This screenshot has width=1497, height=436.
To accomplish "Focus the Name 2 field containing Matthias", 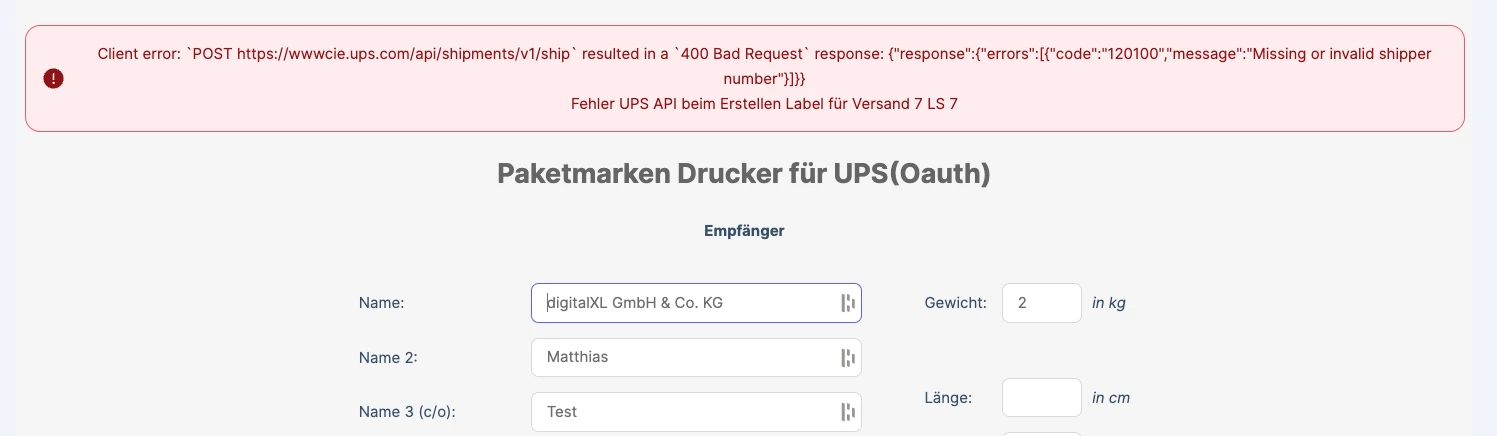I will tap(696, 357).
